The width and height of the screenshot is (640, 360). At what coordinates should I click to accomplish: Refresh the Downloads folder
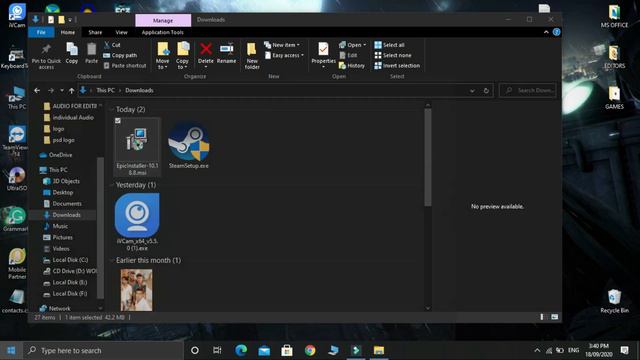click(x=486, y=91)
